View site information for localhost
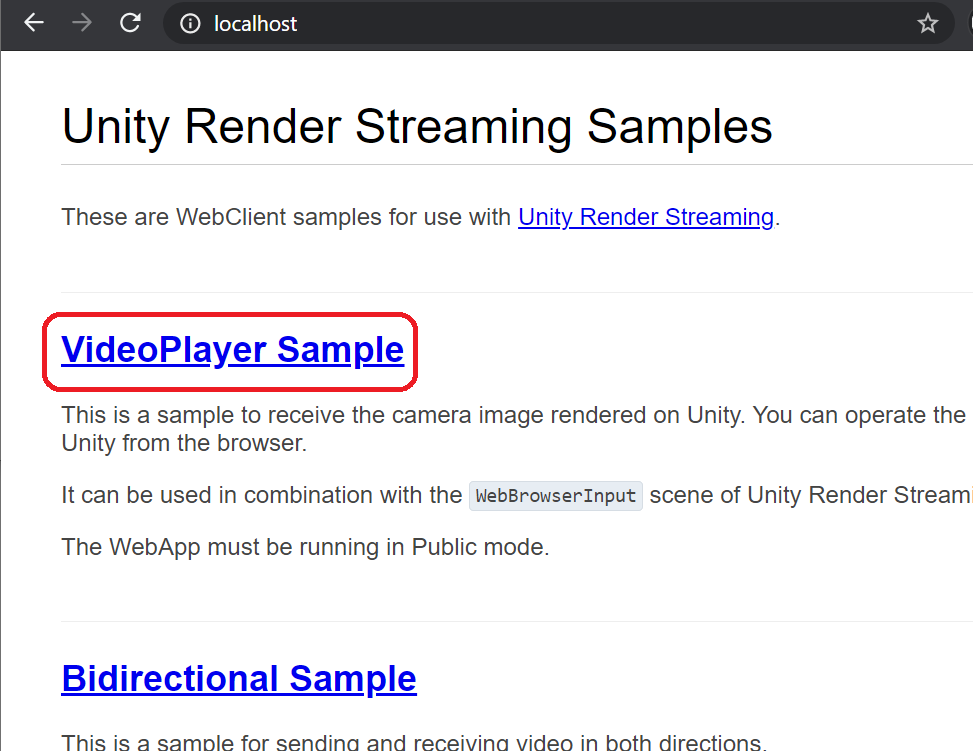 click(x=190, y=24)
